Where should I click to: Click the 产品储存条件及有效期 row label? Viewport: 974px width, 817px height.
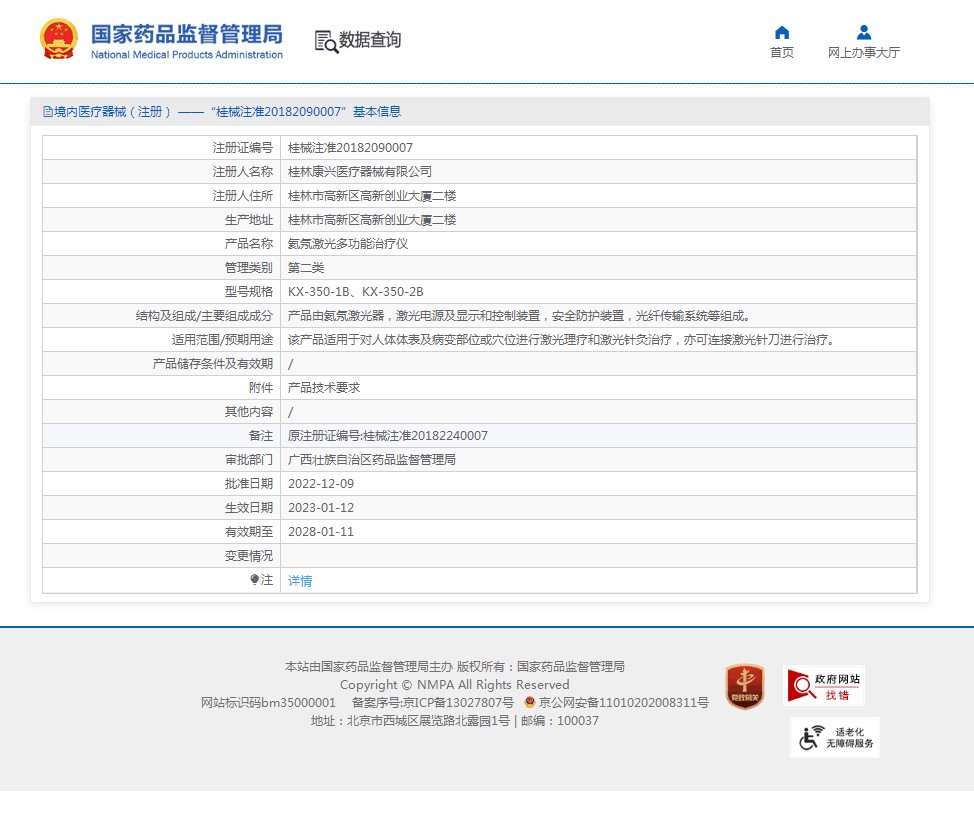pyautogui.click(x=212, y=363)
